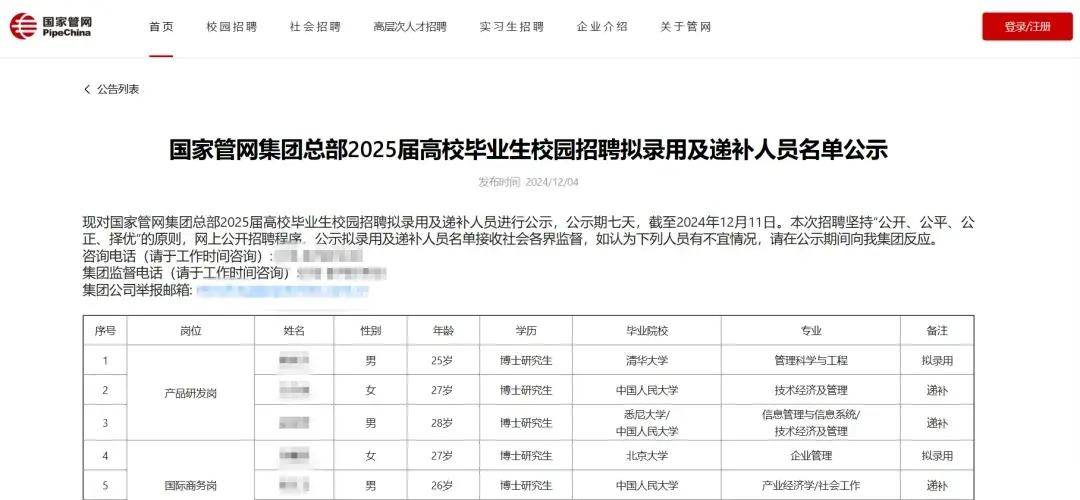The width and height of the screenshot is (1080, 500).
Task: Click the 毕业院校 column header
Action: click(647, 331)
